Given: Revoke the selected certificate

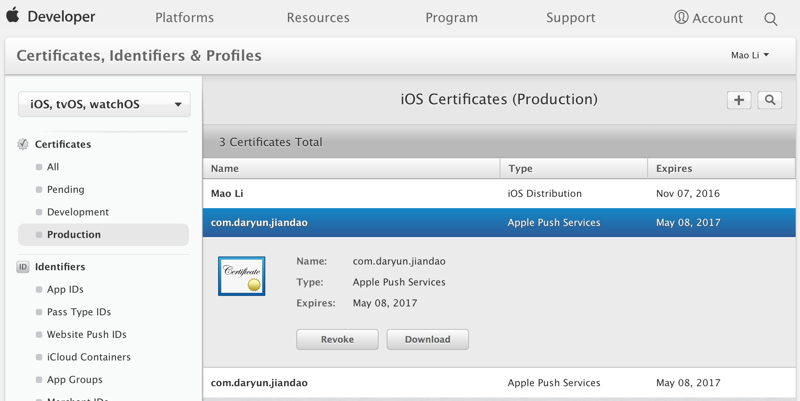Looking at the screenshot, I should coord(337,339).
